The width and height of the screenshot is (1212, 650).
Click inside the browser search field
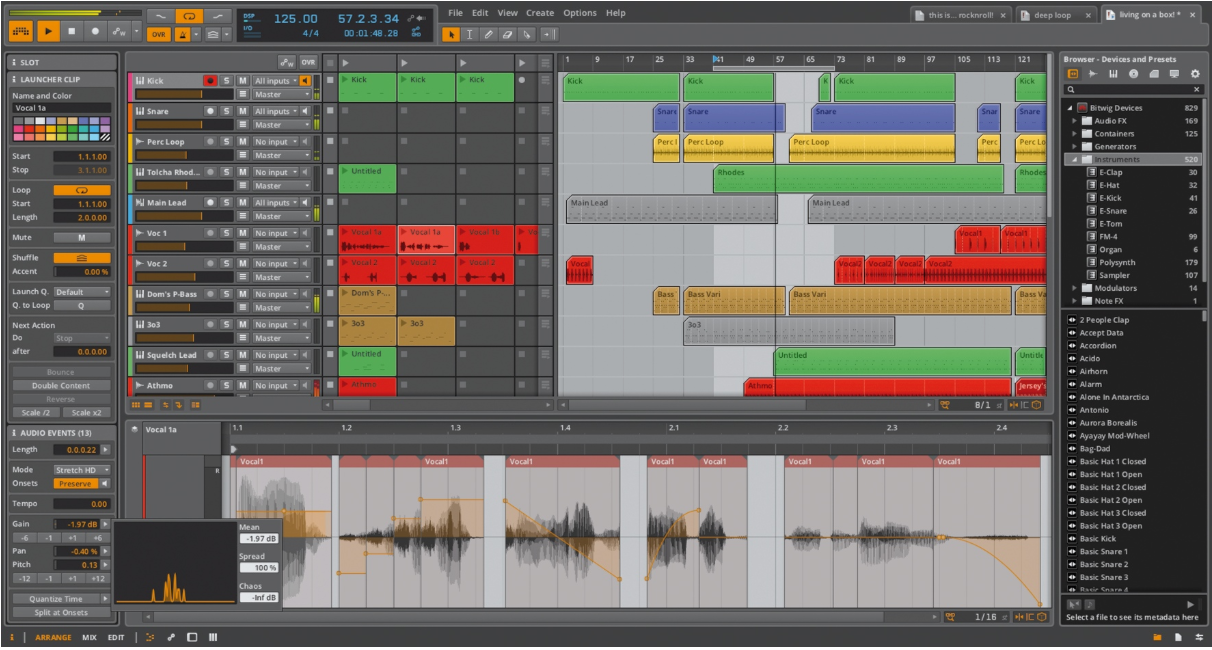pos(1130,89)
